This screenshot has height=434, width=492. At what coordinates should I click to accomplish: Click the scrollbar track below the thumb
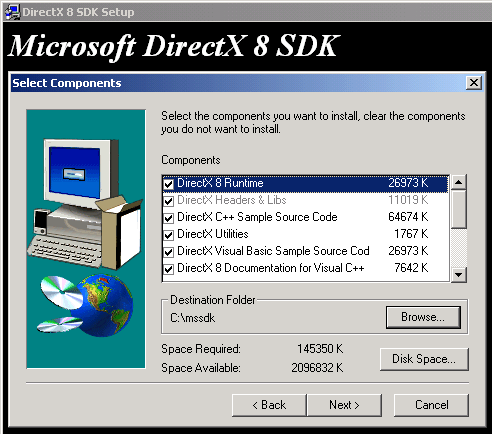point(459,248)
